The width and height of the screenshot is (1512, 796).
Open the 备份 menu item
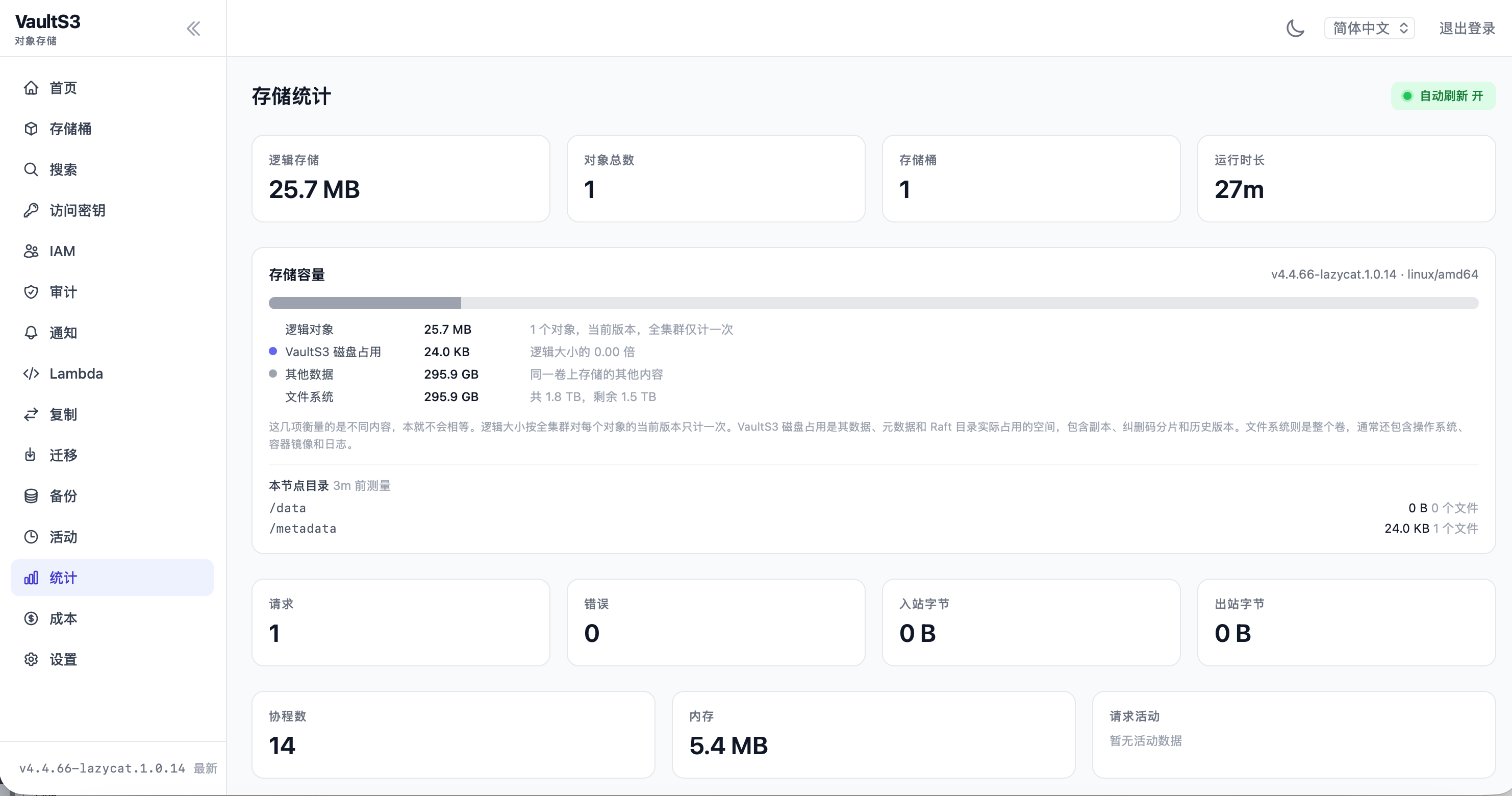[112, 496]
